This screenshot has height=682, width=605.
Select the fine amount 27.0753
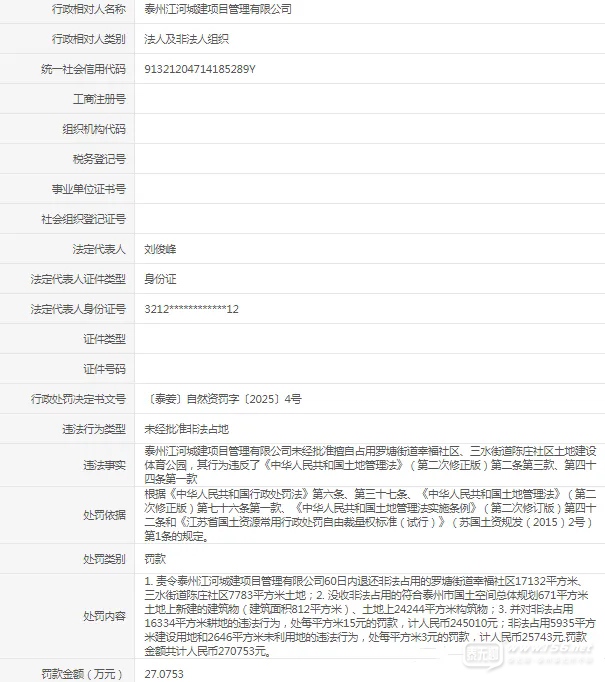tap(165, 673)
